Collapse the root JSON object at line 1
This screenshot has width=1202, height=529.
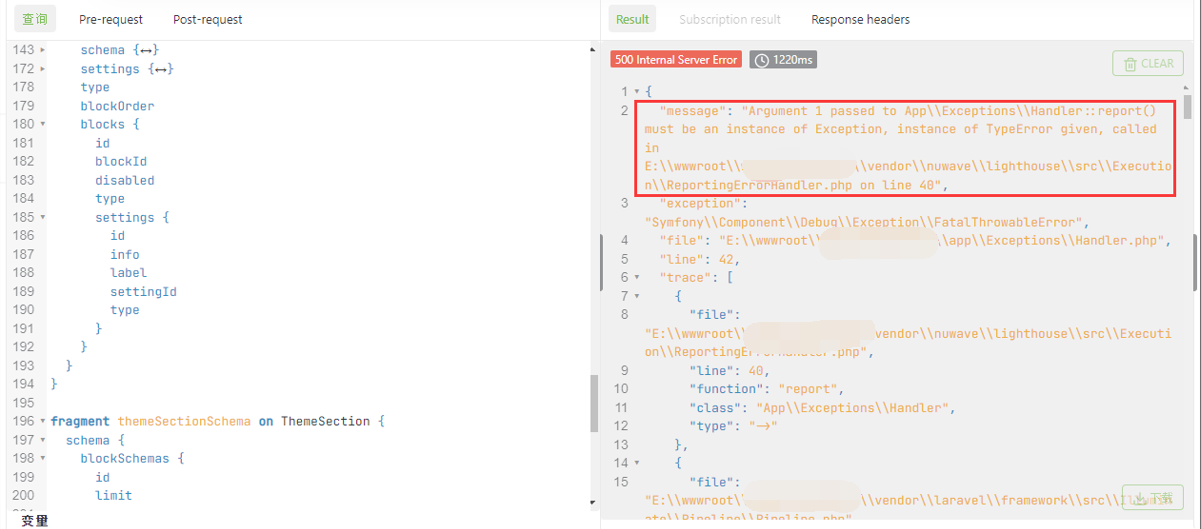click(x=637, y=92)
